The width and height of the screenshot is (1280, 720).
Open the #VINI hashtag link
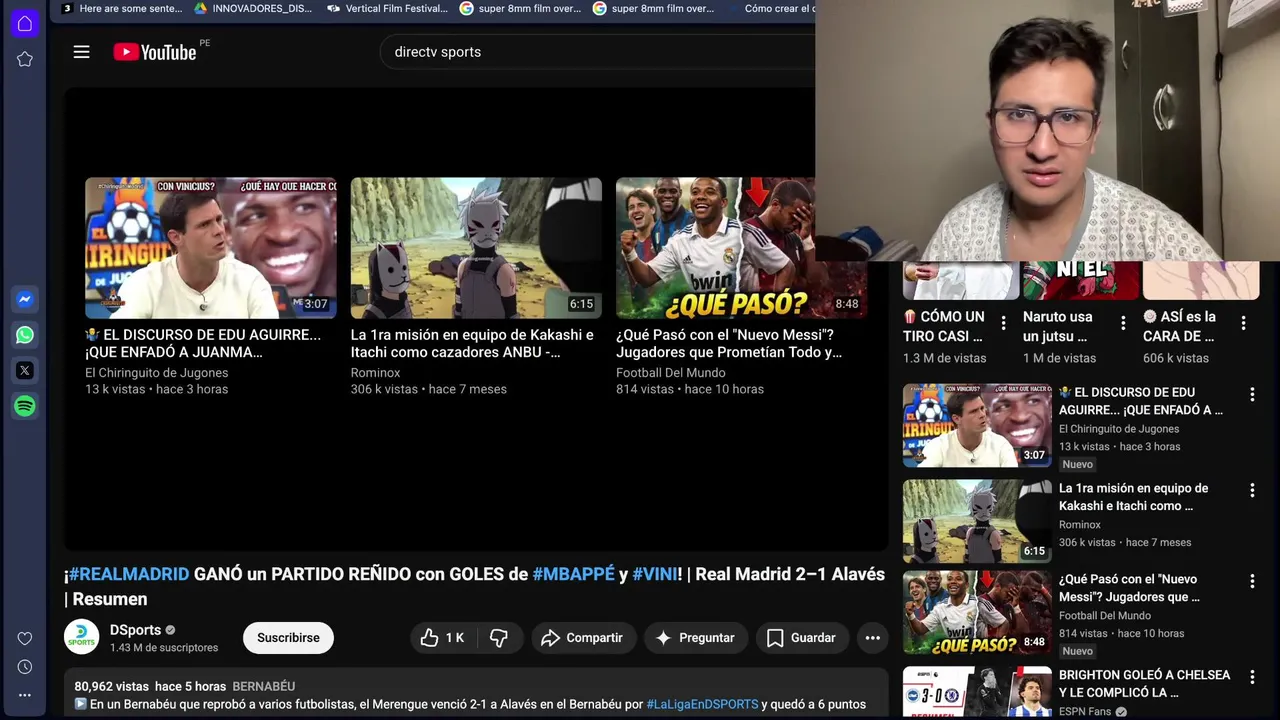[654, 574]
